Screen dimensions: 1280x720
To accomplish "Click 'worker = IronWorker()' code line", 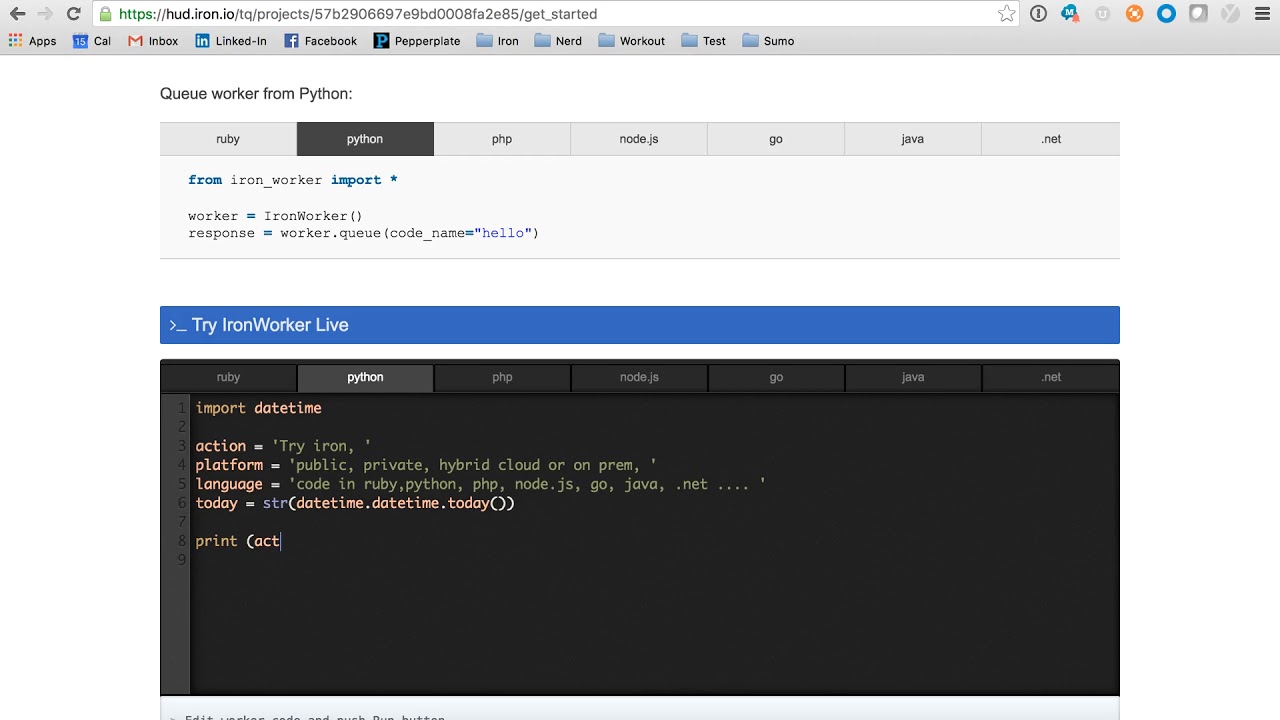I will pyautogui.click(x=275, y=216).
